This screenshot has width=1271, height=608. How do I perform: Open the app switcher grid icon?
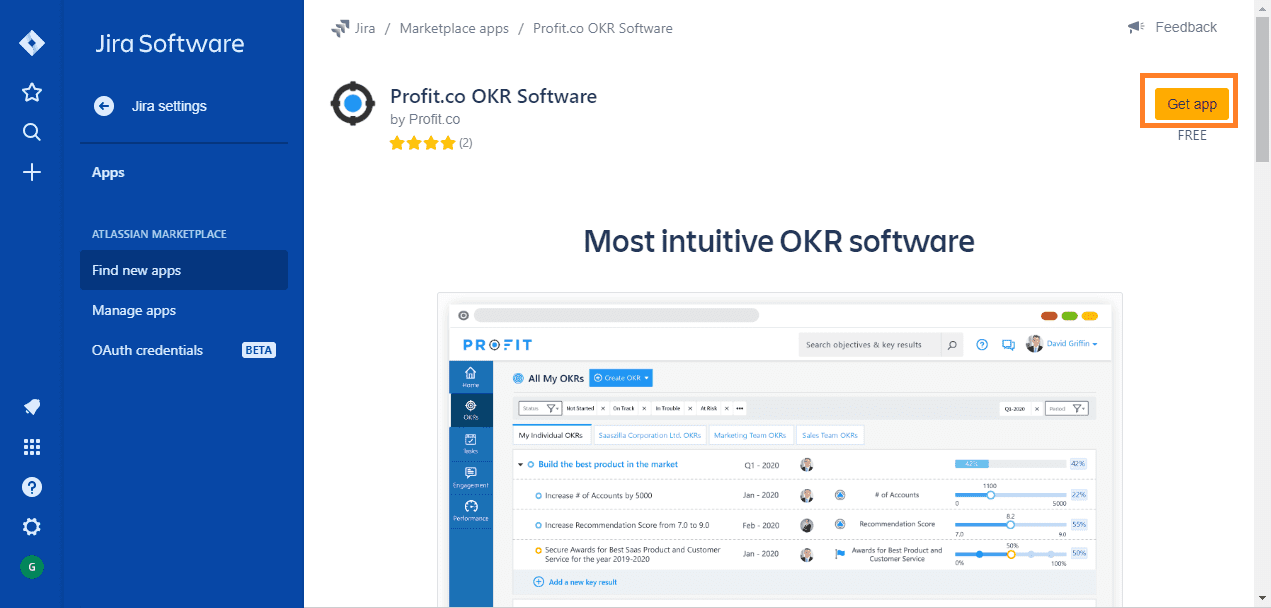[32, 447]
